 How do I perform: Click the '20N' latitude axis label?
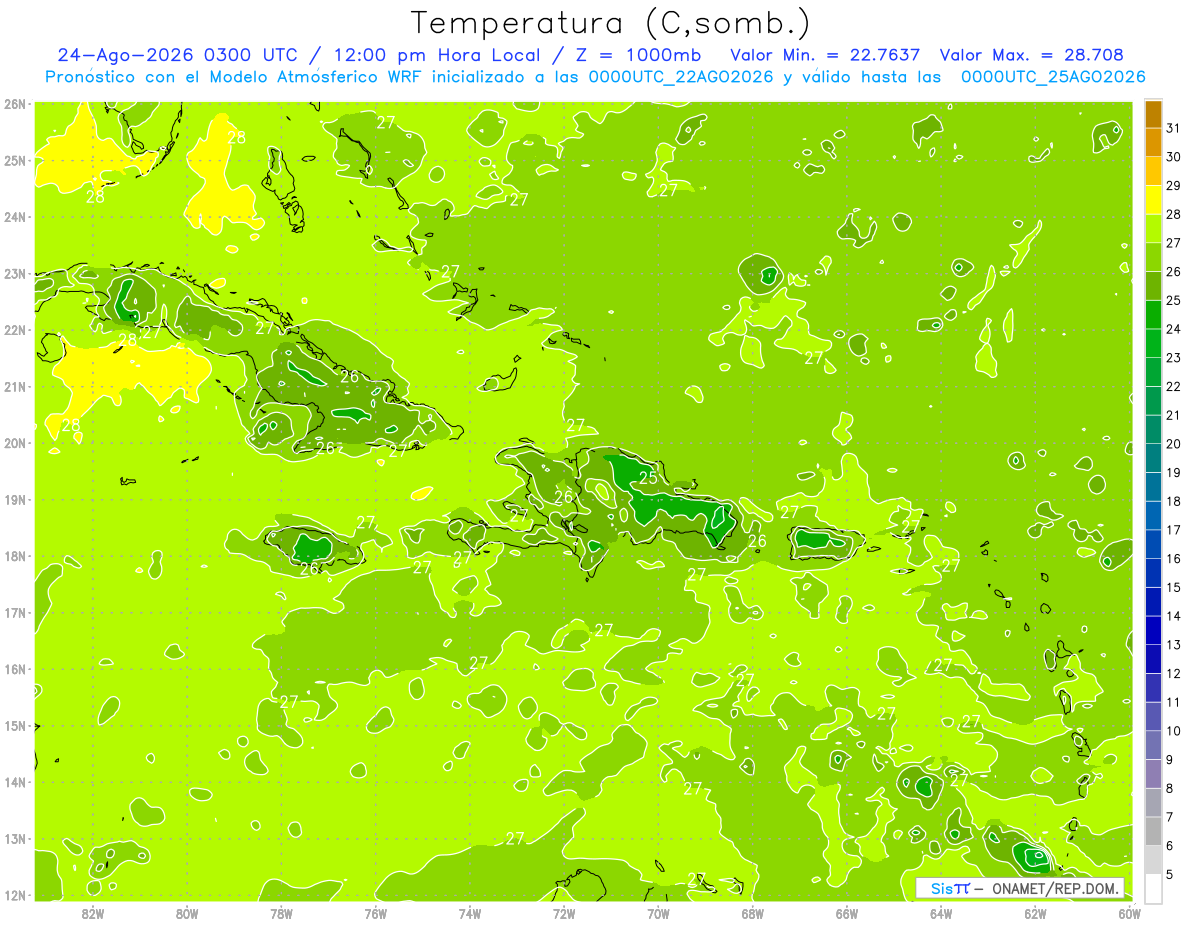click(x=14, y=443)
